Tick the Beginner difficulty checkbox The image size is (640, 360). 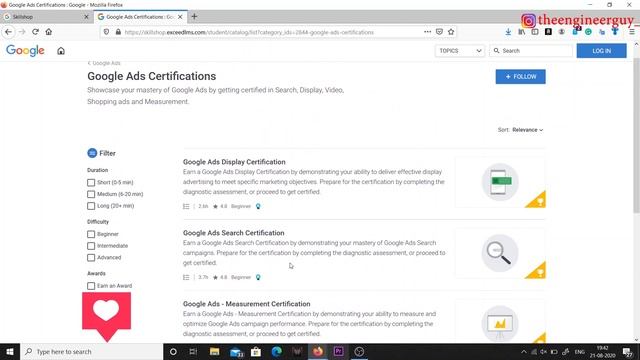91,234
